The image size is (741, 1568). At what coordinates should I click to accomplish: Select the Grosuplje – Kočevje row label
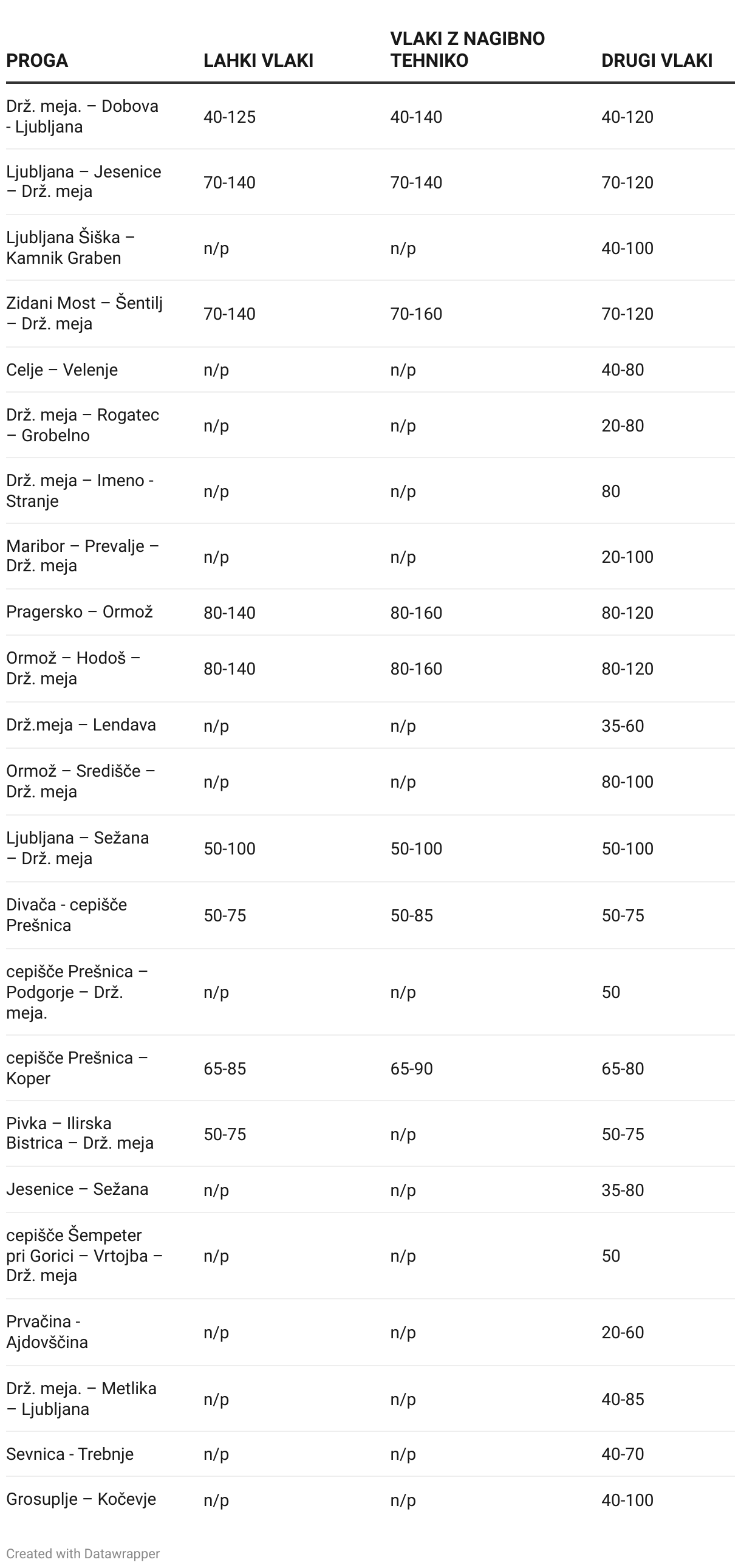pos(81,1499)
